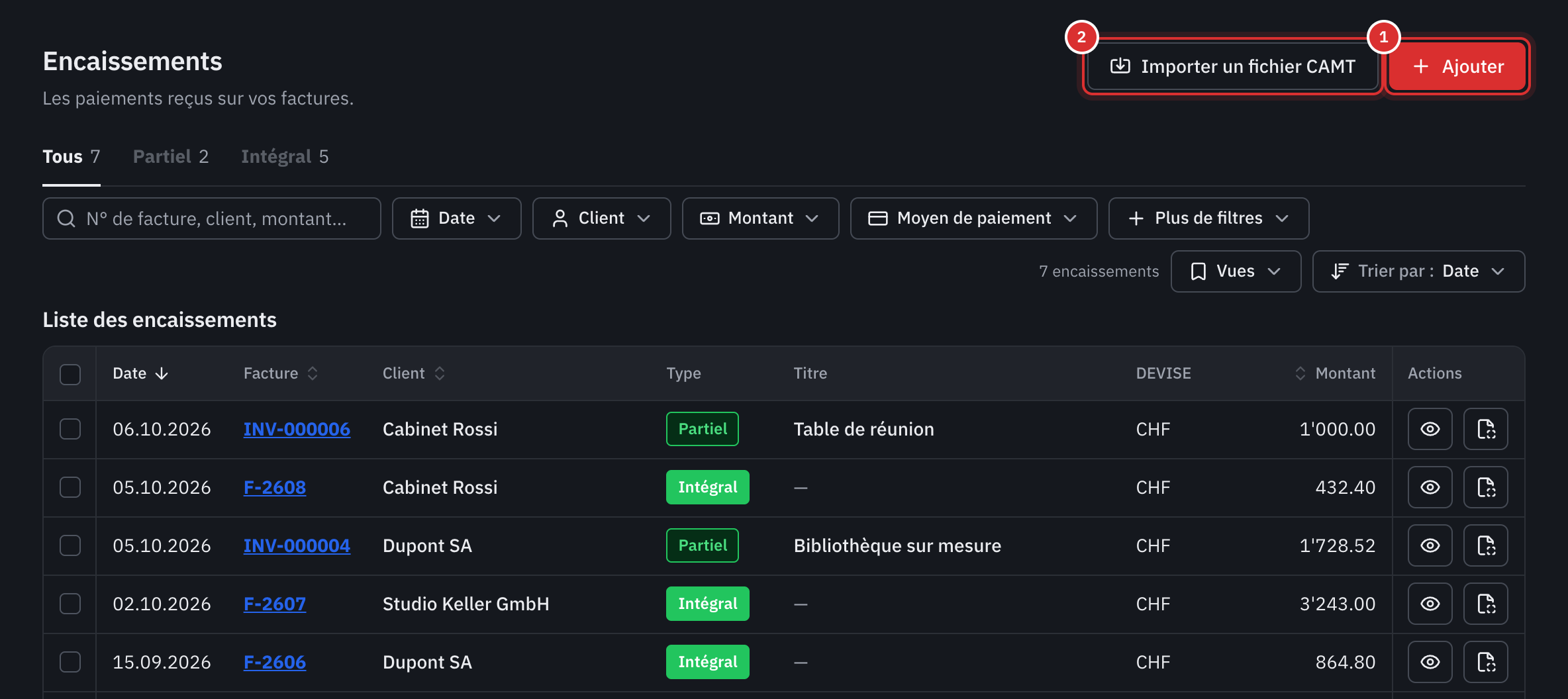Open the Moyen de paiement filter dropdown
1568x699 pixels.
pos(973,218)
